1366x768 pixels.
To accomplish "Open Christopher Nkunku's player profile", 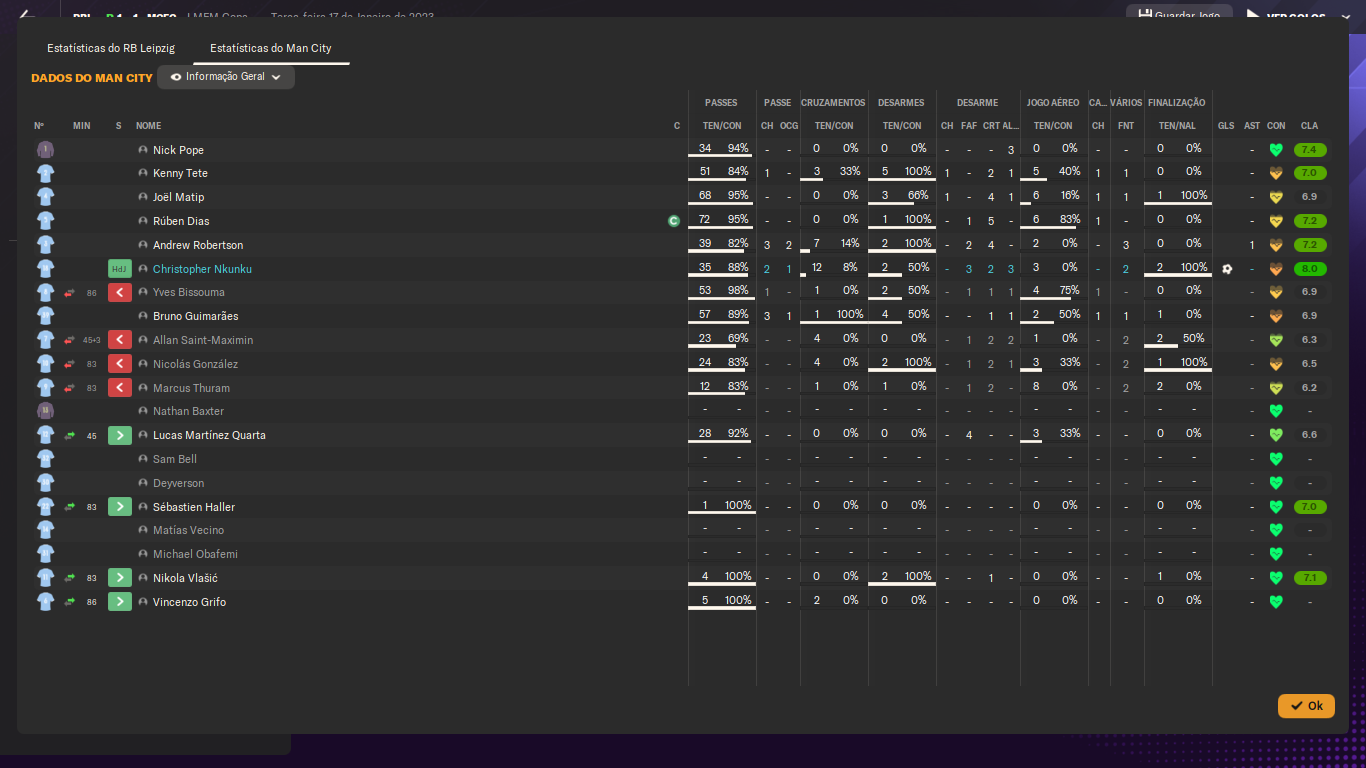I will click(202, 269).
